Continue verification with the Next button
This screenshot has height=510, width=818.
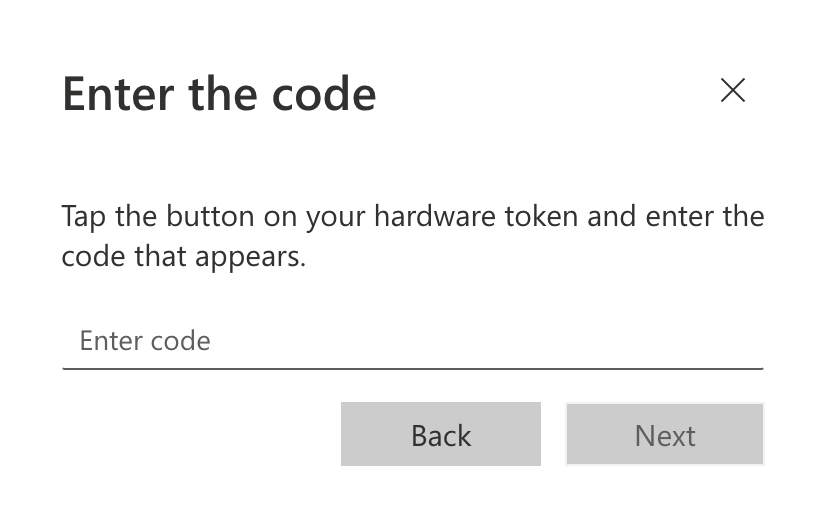pyautogui.click(x=665, y=434)
